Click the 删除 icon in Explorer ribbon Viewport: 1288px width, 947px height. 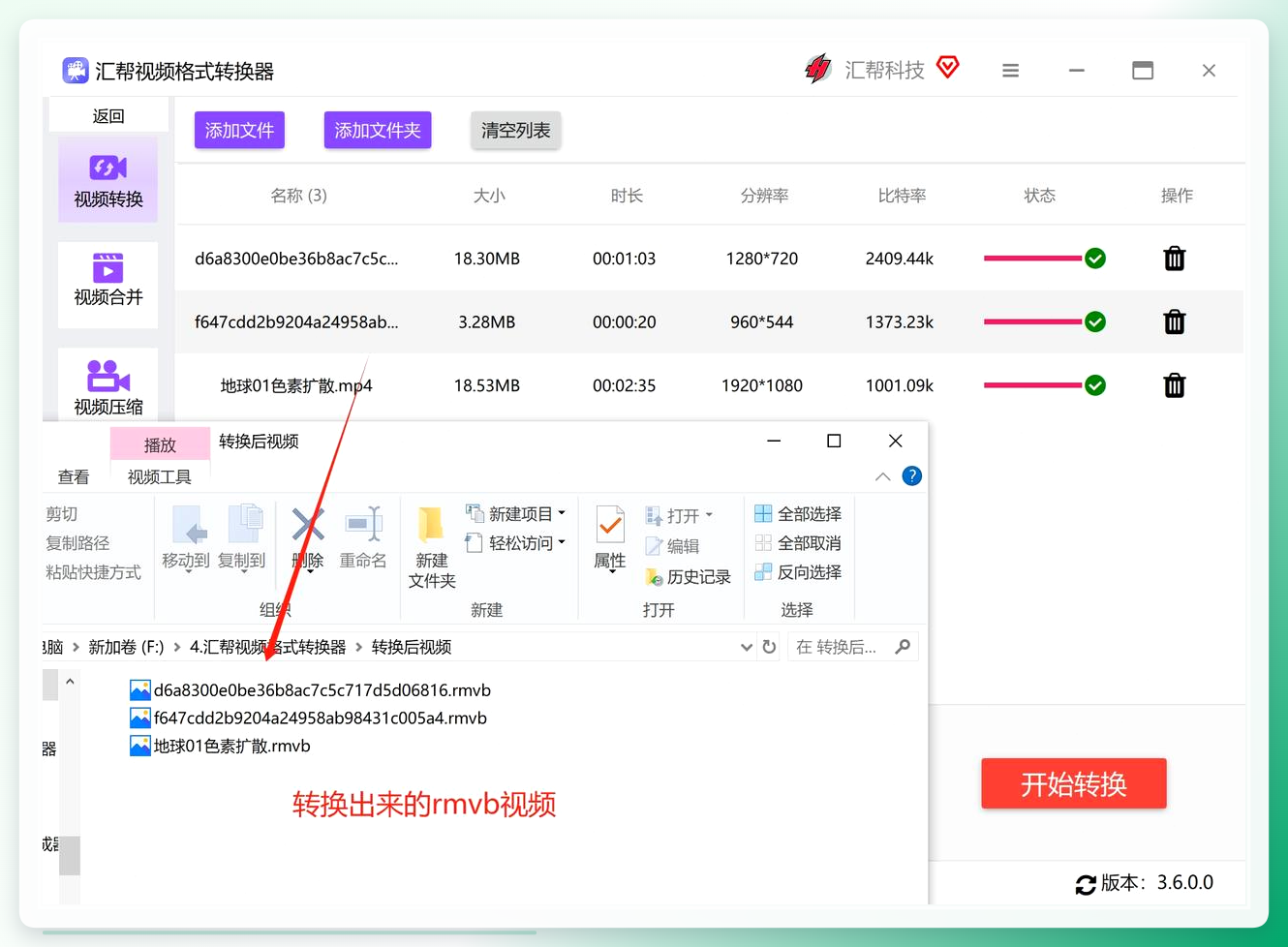308,536
